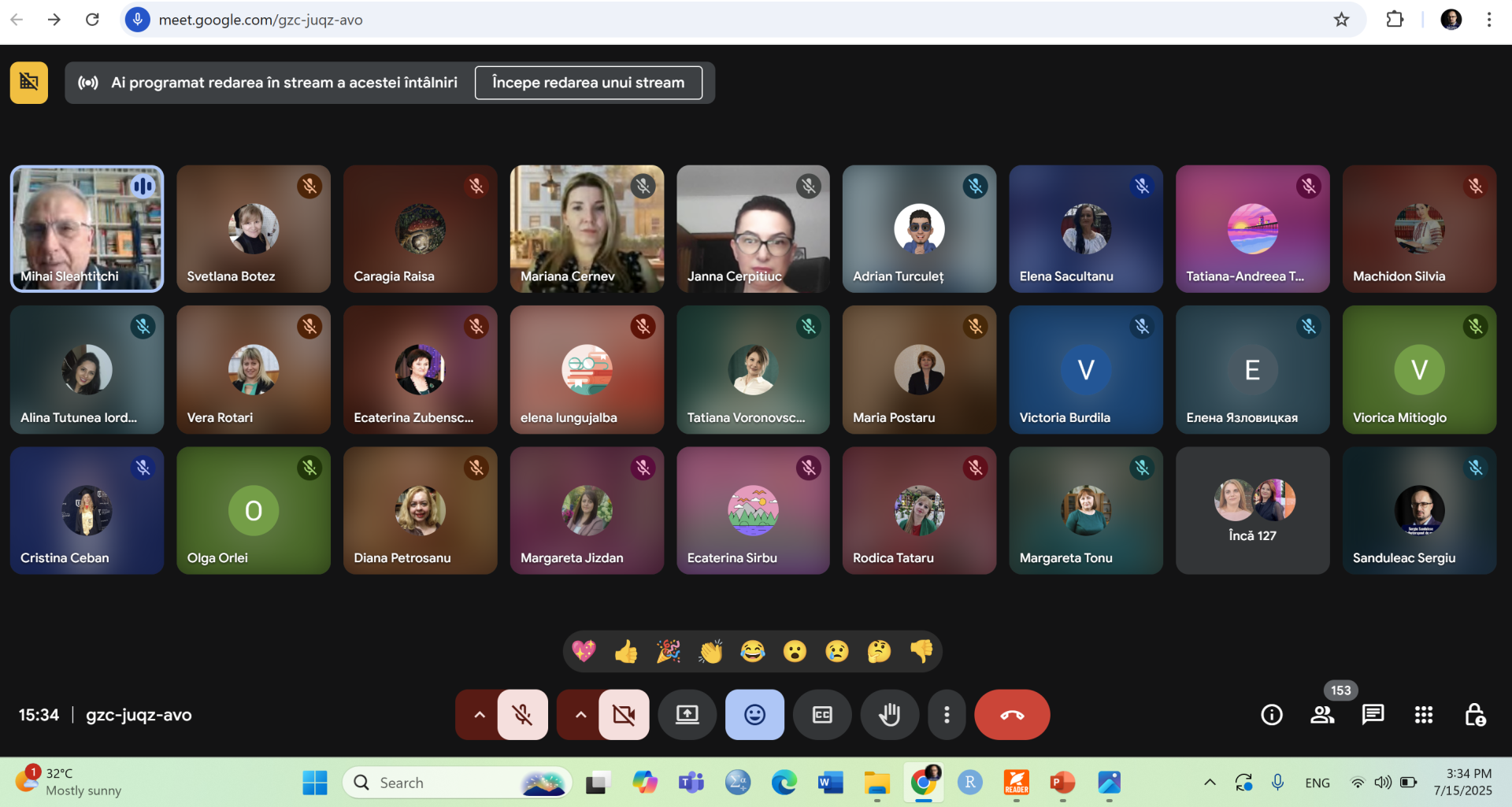This screenshot has height=807, width=1512.
Task: Unmute your microphone
Action: click(x=522, y=715)
